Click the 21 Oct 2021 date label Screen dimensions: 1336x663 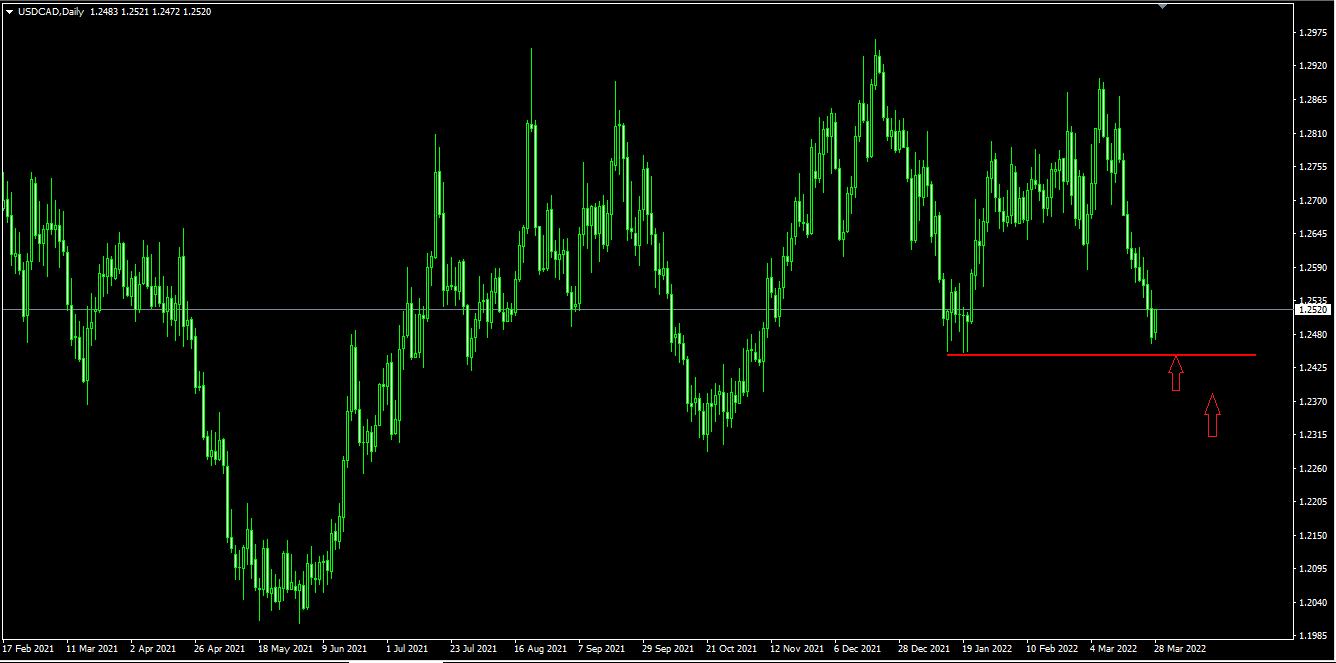(x=731, y=648)
